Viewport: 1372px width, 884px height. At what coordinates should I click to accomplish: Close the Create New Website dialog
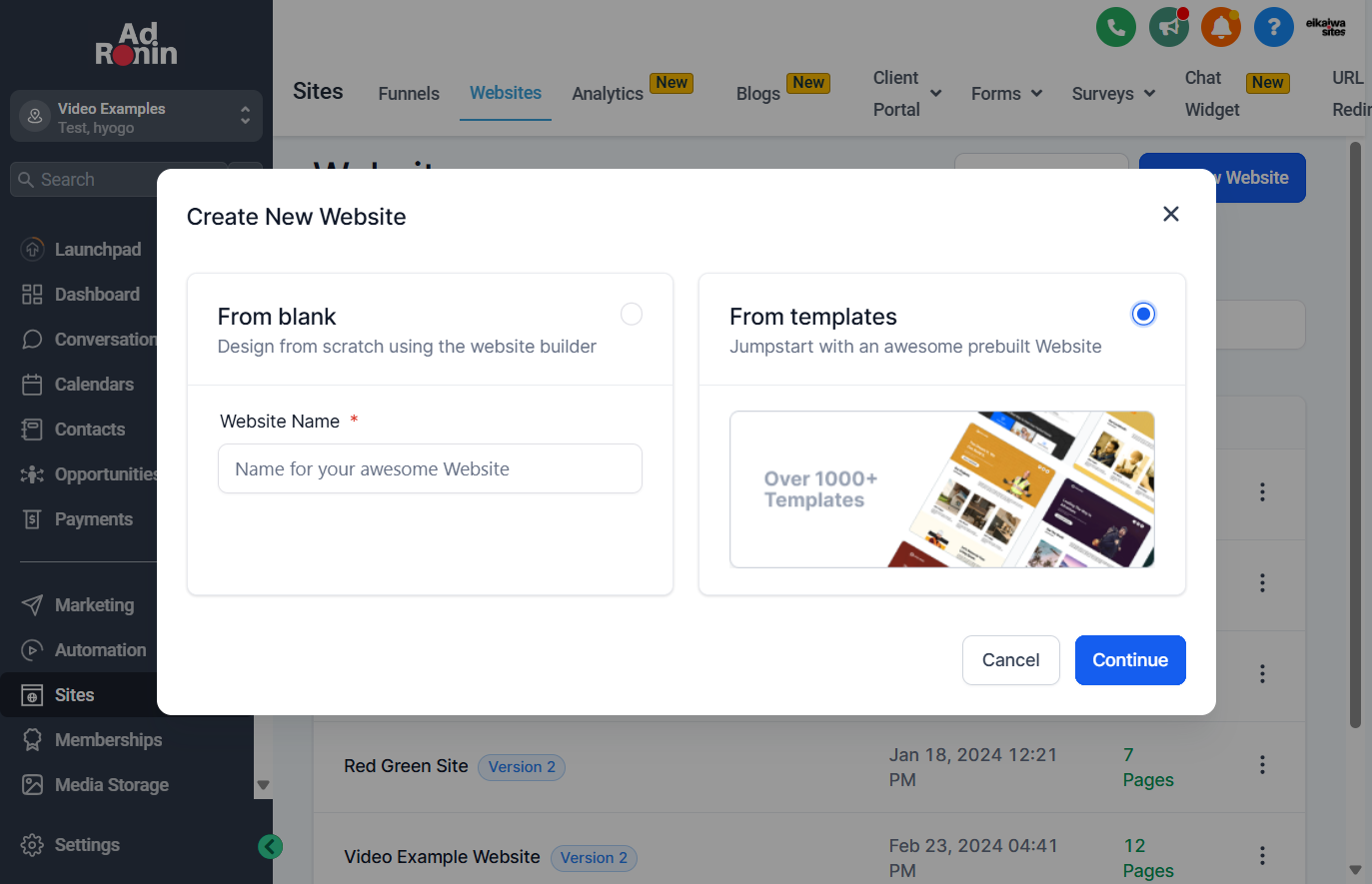(x=1171, y=214)
